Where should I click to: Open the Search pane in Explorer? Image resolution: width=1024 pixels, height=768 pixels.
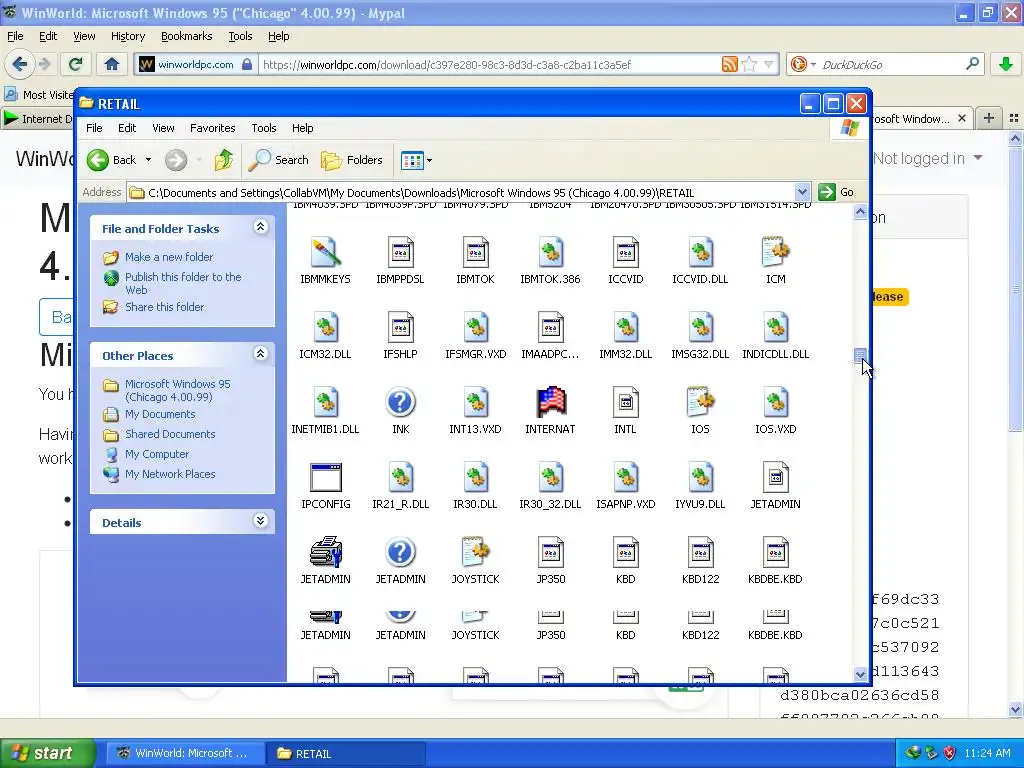[278, 160]
